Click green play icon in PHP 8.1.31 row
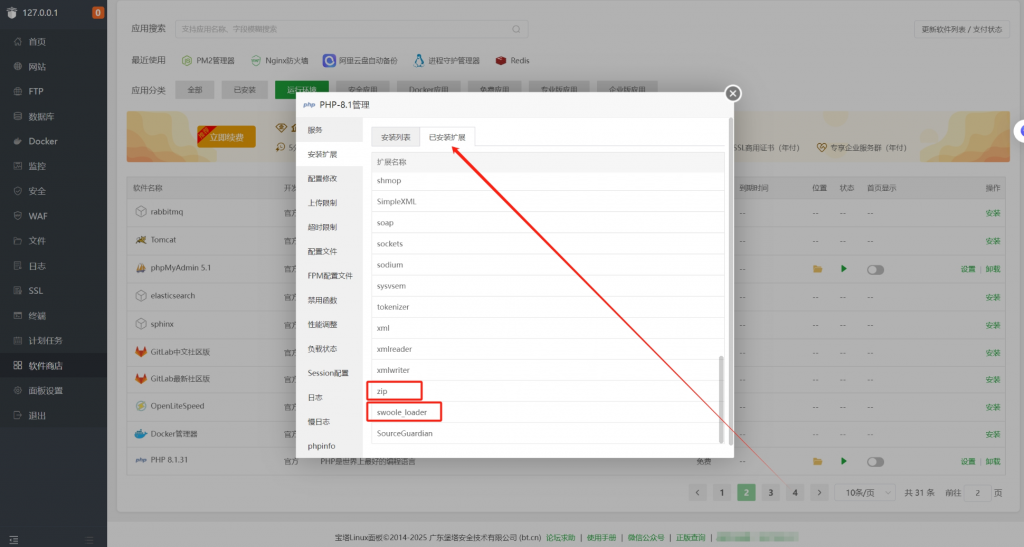 point(844,461)
